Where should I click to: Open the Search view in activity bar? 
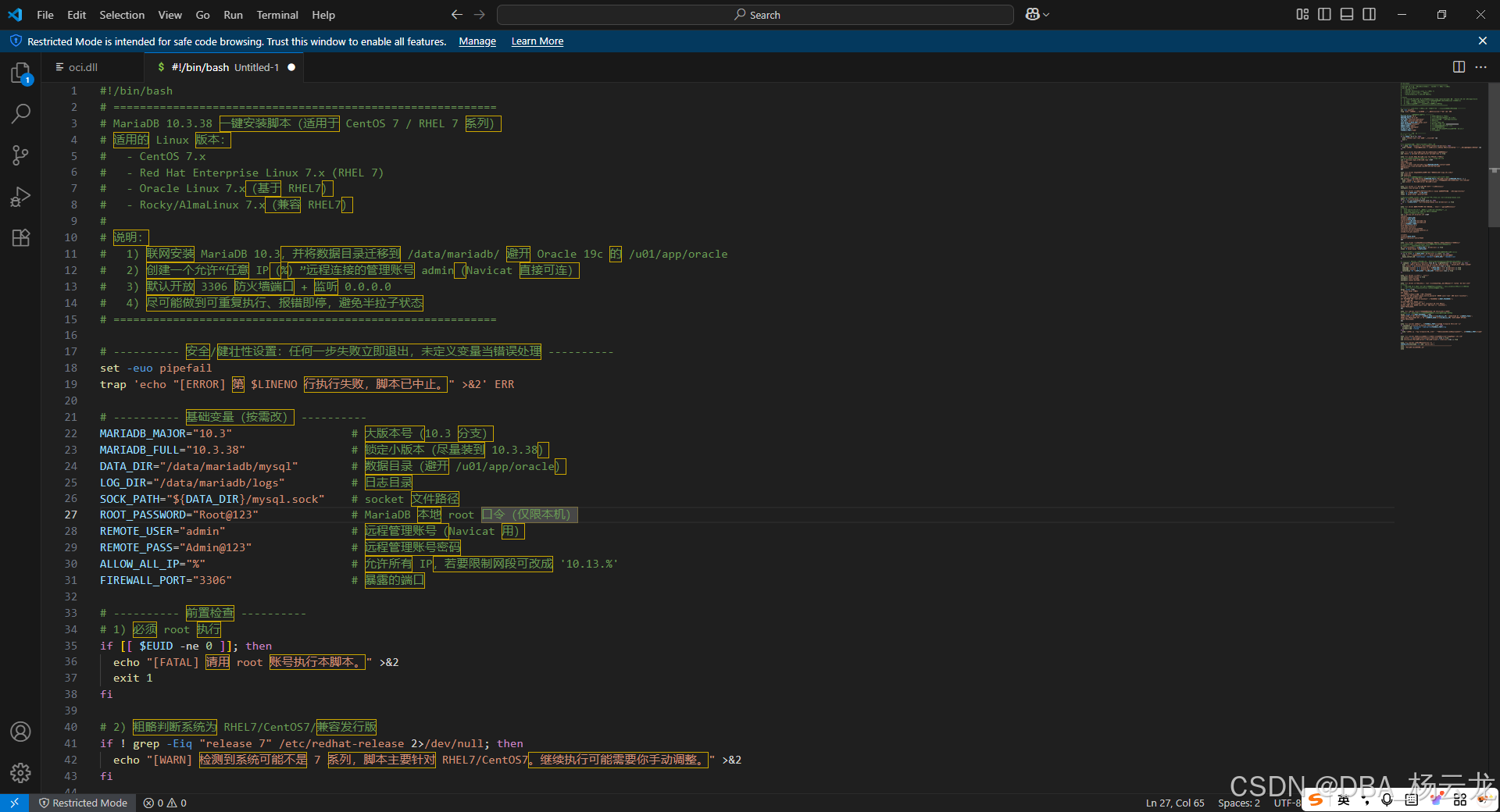(x=20, y=114)
